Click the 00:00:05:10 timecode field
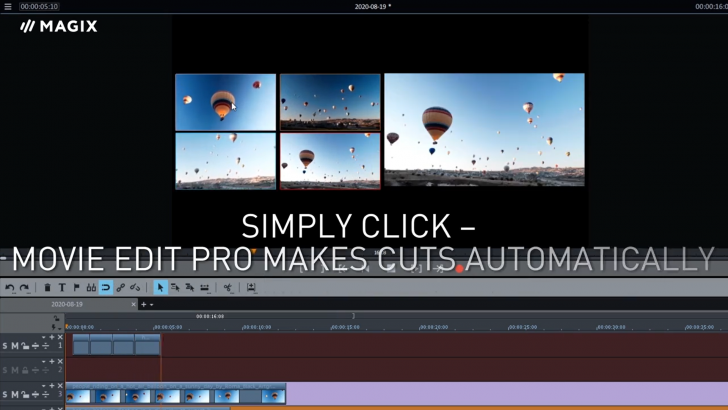728x410 pixels. pos(39,7)
